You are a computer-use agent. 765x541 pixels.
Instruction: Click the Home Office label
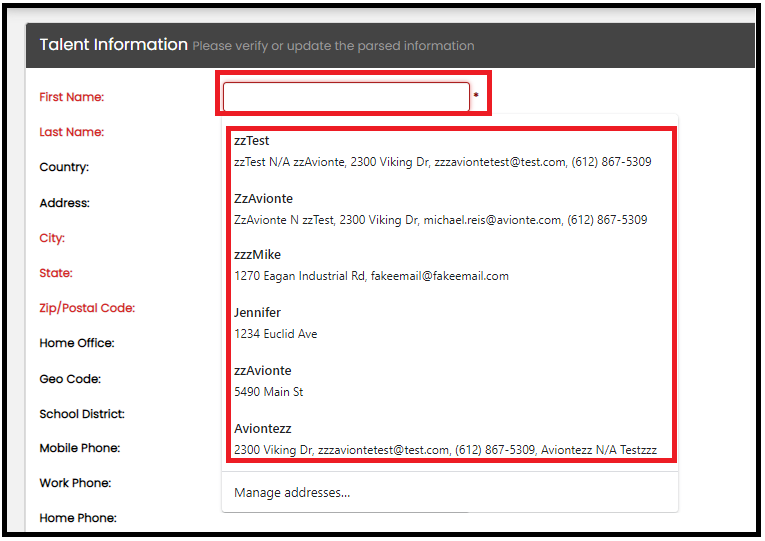coord(77,343)
